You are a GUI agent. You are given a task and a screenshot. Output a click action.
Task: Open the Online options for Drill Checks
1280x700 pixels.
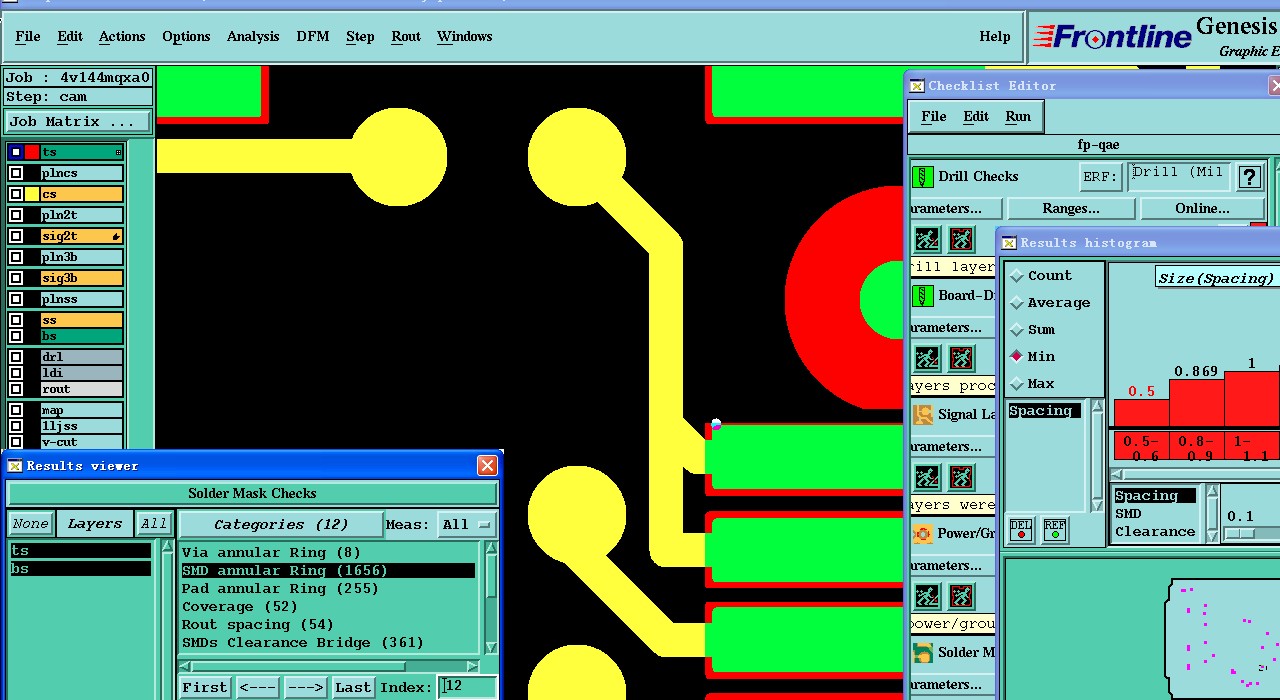coord(1202,209)
